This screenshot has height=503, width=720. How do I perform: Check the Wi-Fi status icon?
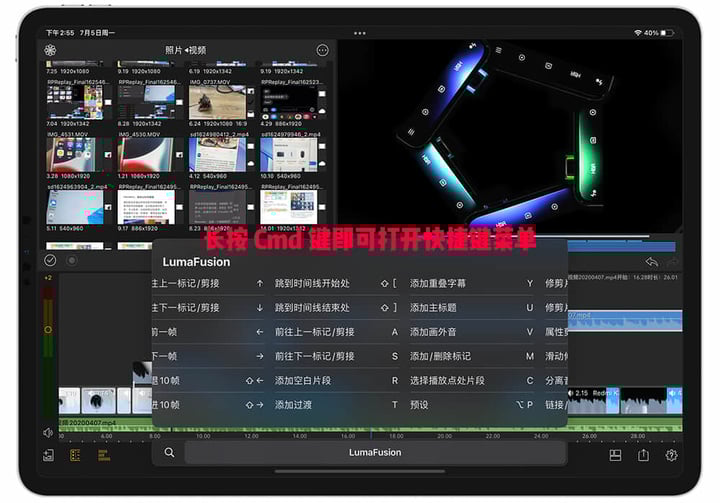click(638, 33)
